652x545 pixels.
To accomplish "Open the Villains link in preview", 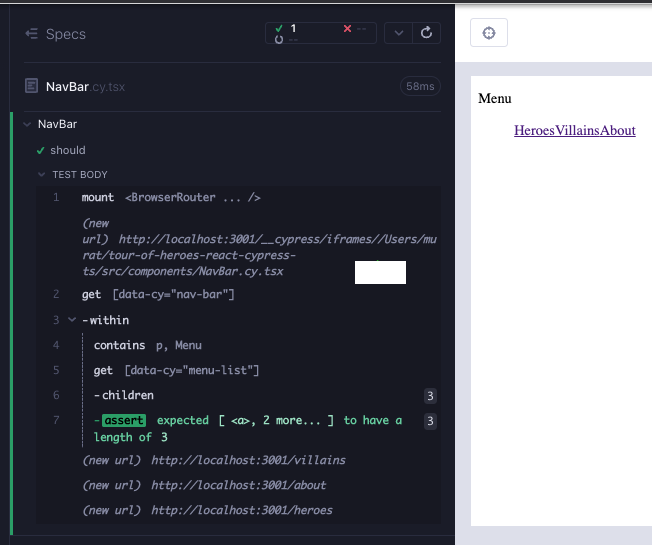I will click(x=577, y=131).
